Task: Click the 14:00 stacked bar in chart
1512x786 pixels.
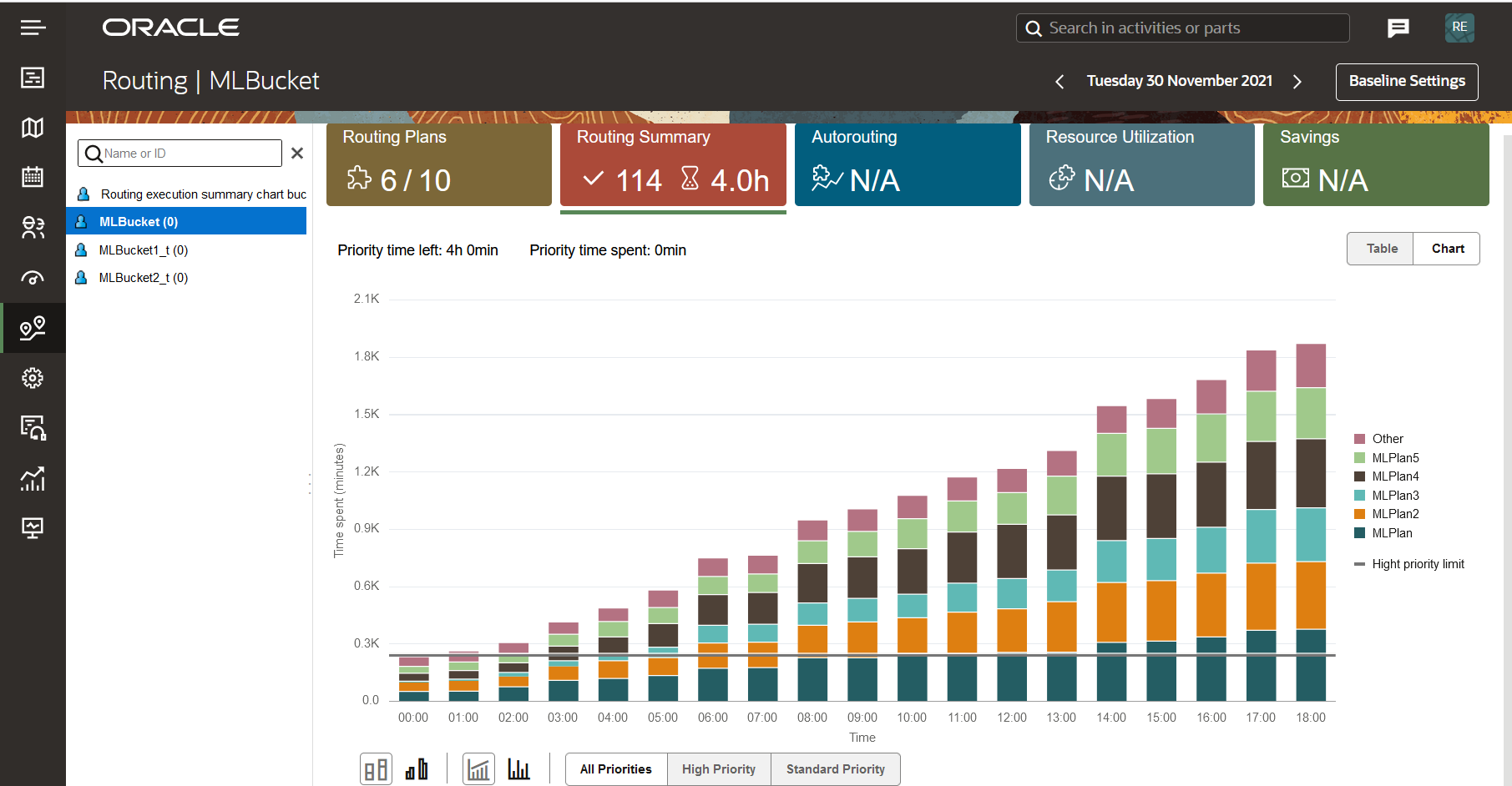Action: (x=1111, y=553)
